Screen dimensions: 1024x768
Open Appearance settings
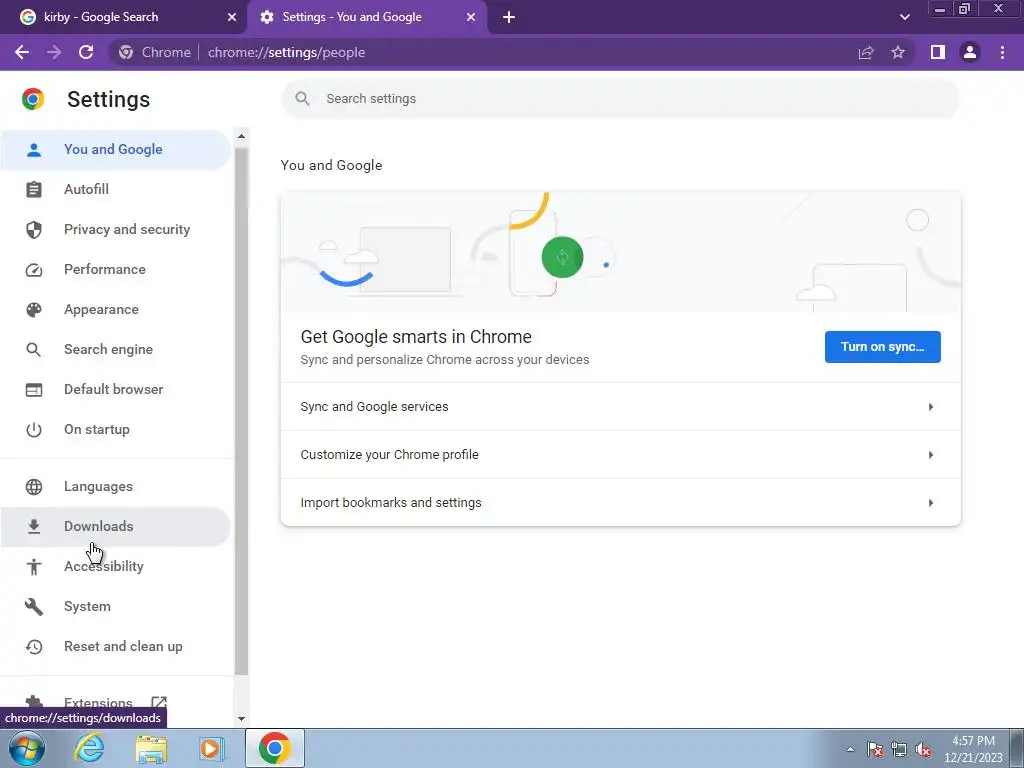115,310
